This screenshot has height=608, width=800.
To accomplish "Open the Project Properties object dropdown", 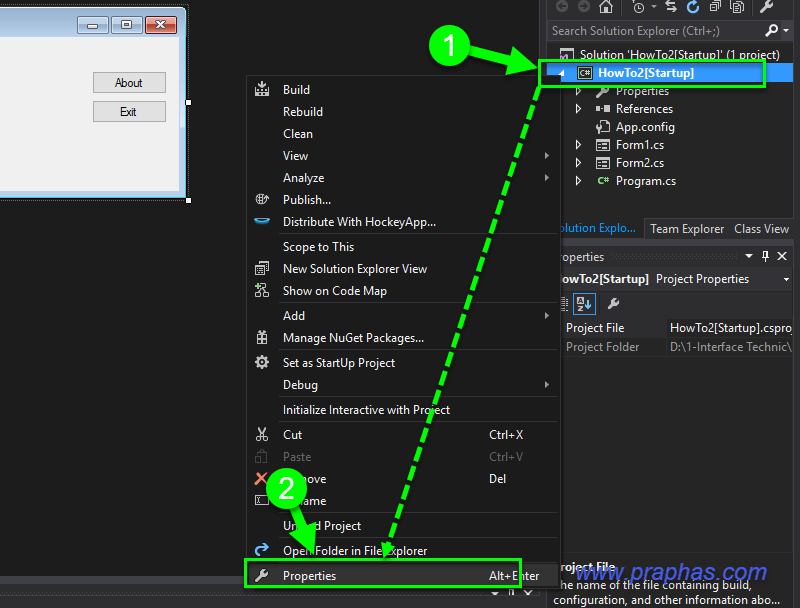I will point(786,279).
